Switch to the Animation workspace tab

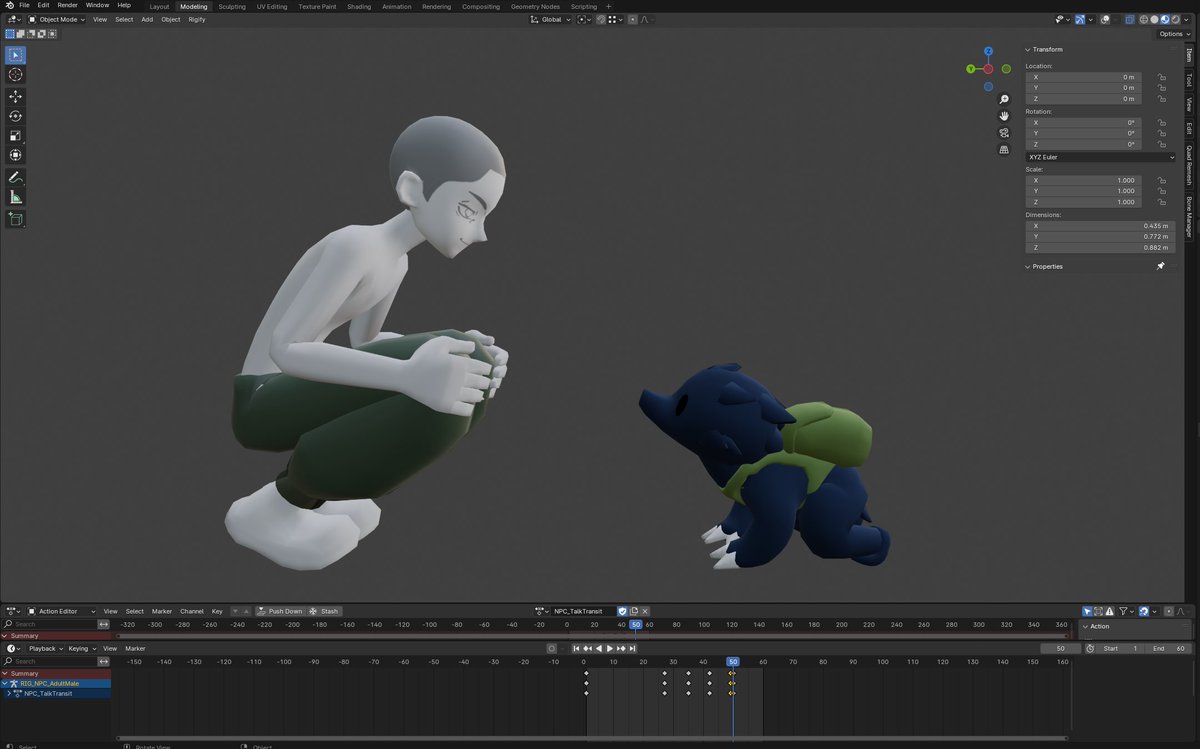point(396,6)
